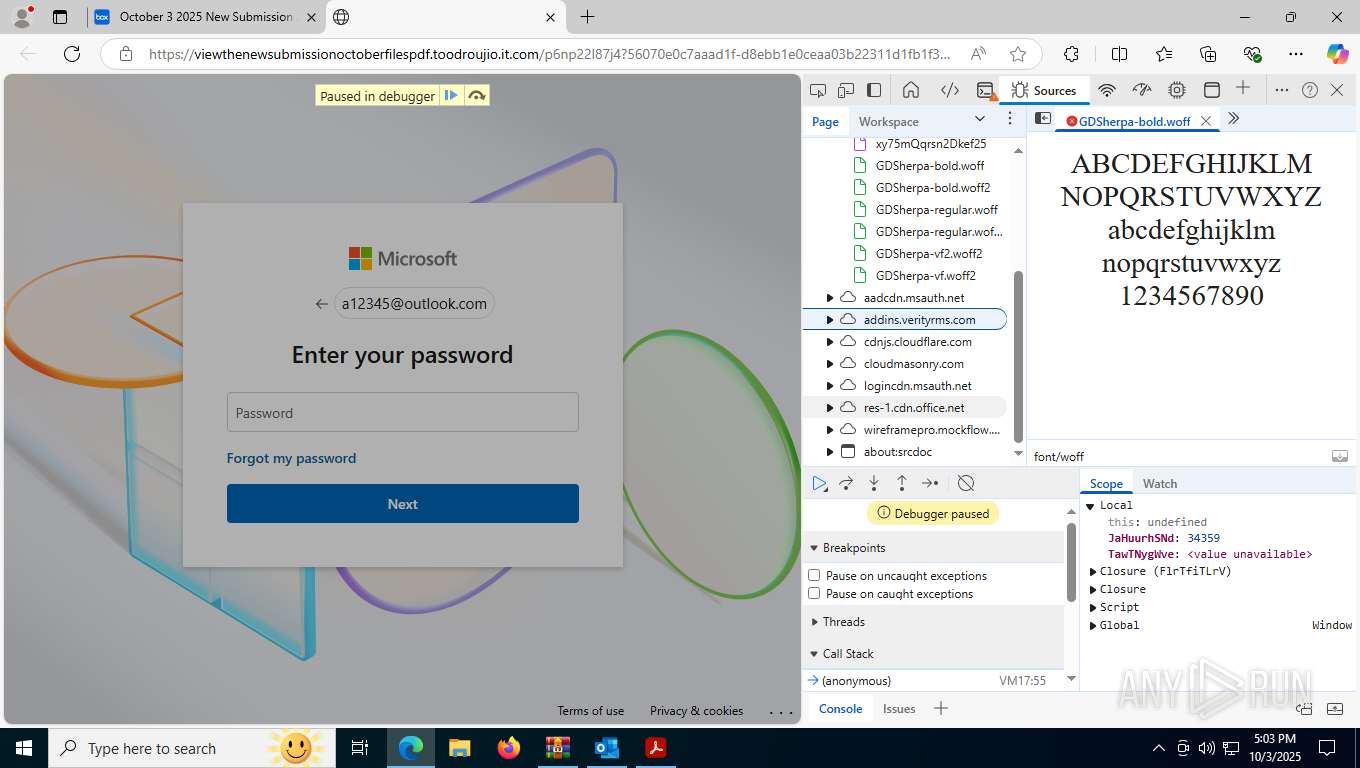Switch to the Sources tab
The height and width of the screenshot is (768, 1360).
1044,90
